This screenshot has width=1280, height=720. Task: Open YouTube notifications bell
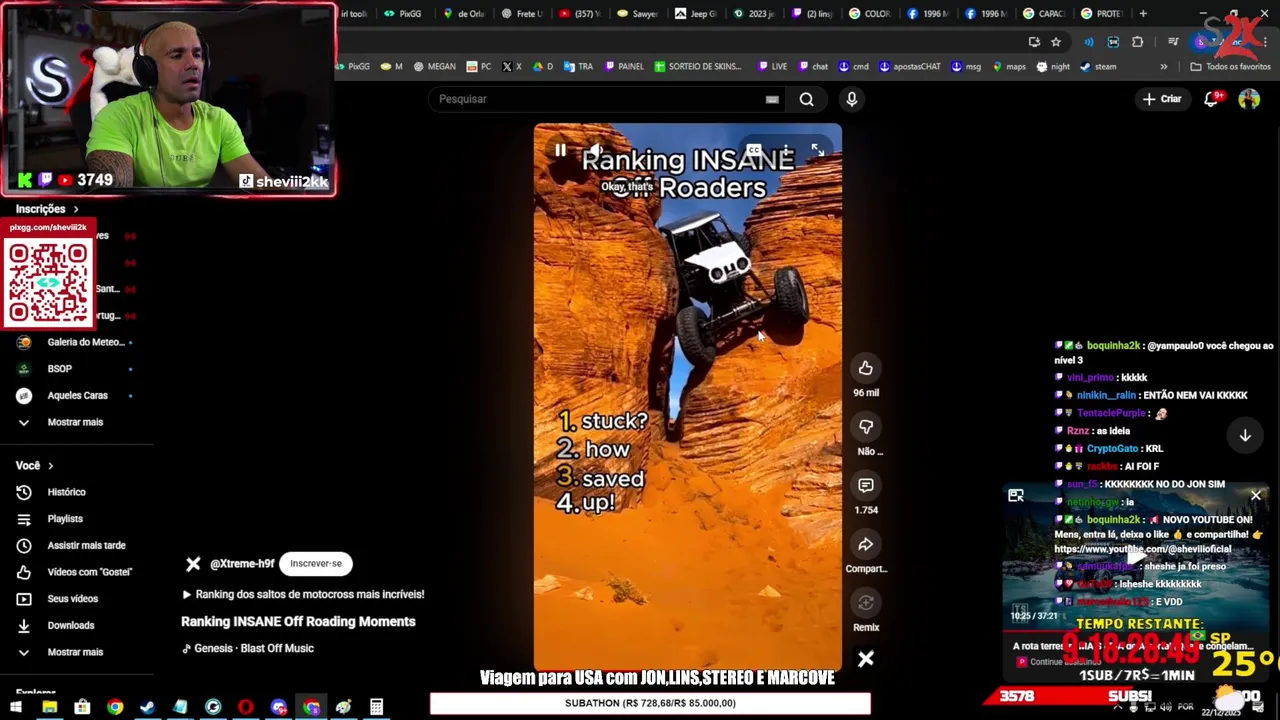[x=1212, y=99]
